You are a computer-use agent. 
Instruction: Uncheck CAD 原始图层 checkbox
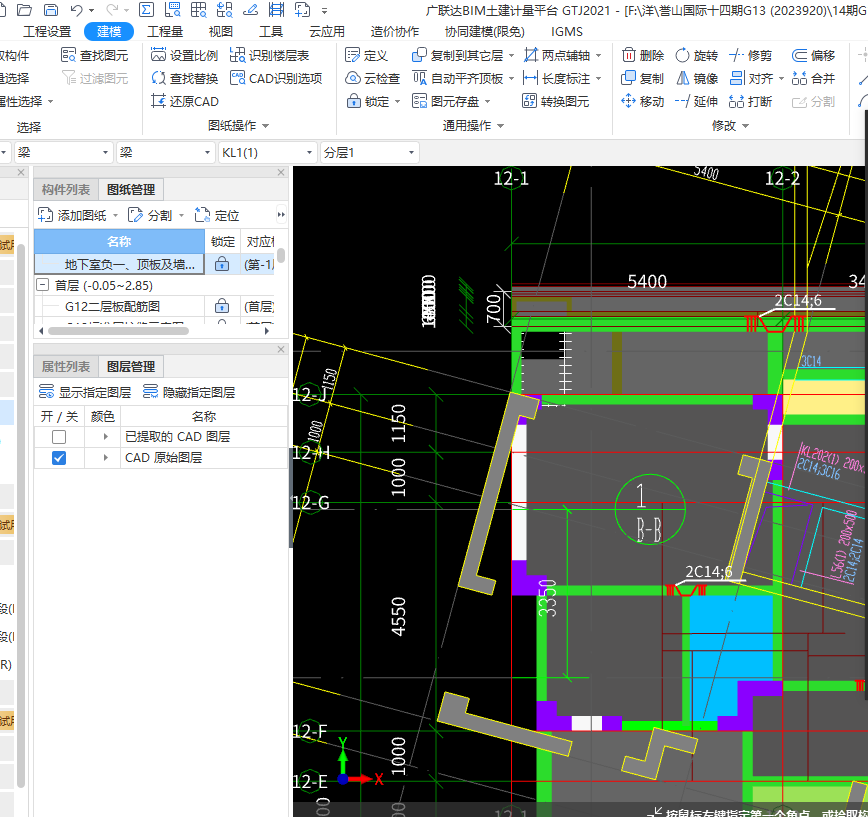tap(59, 458)
